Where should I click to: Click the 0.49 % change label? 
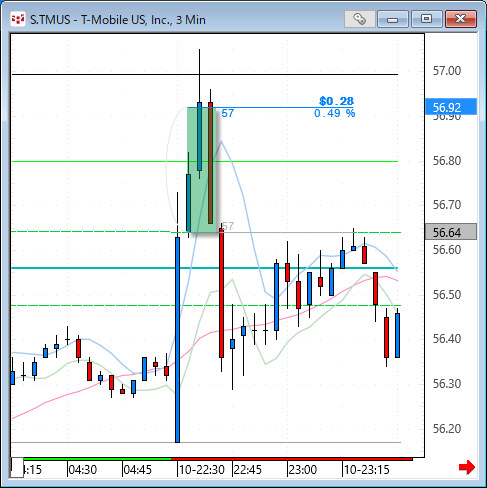click(334, 113)
